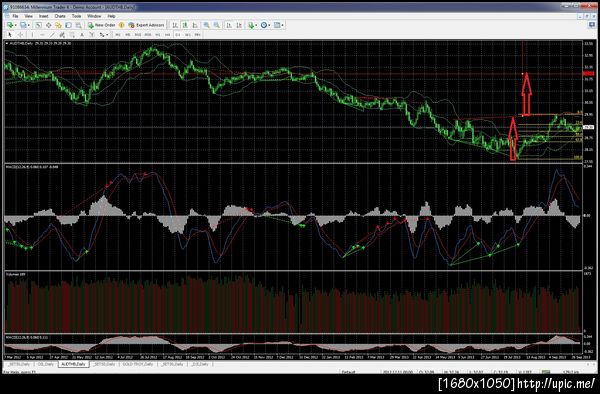Switch chart to bar chart type

[175, 25]
